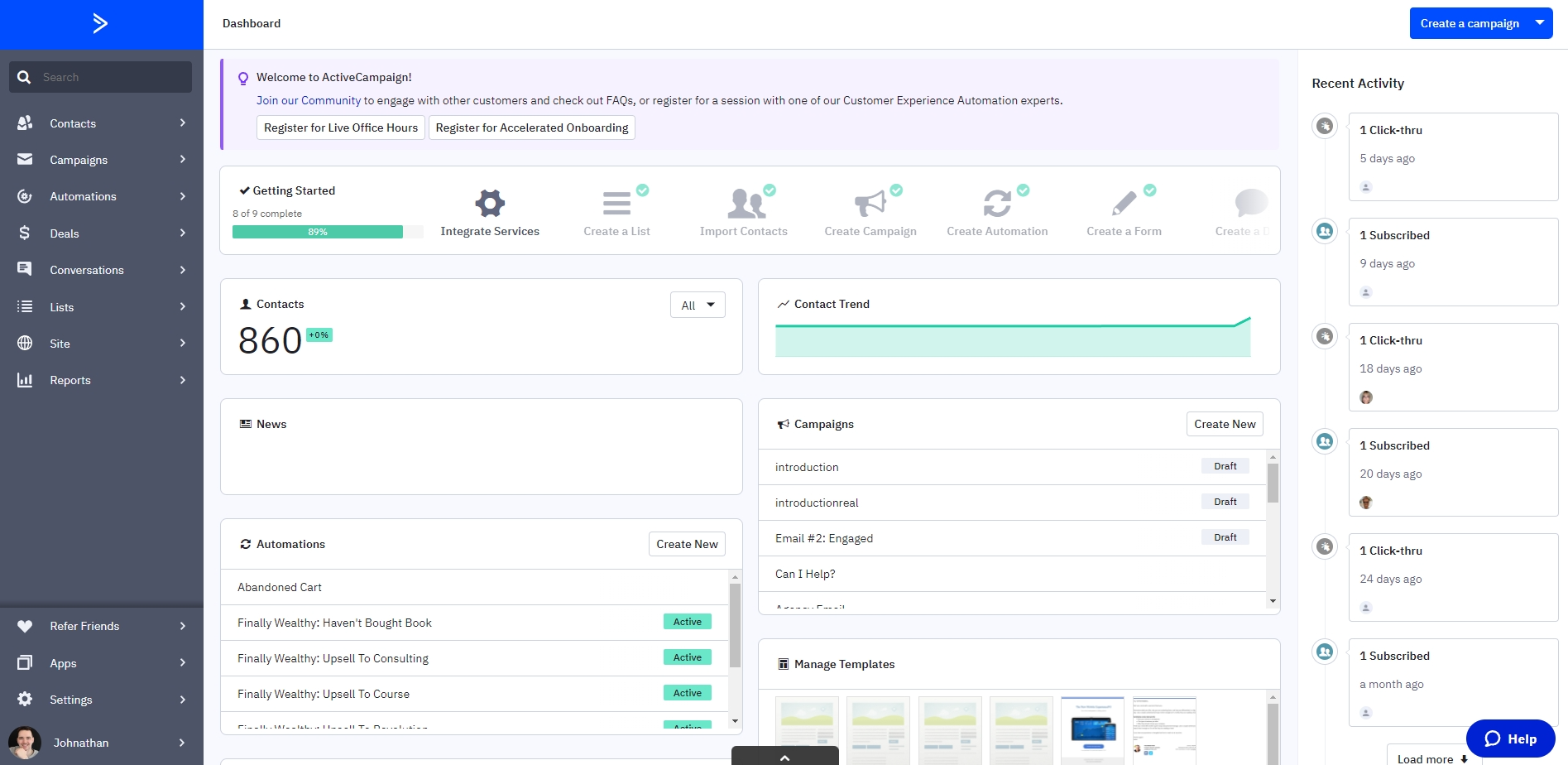
Task: Open Finally Wealthy: Haven't Bought Book automation
Action: tap(474, 623)
